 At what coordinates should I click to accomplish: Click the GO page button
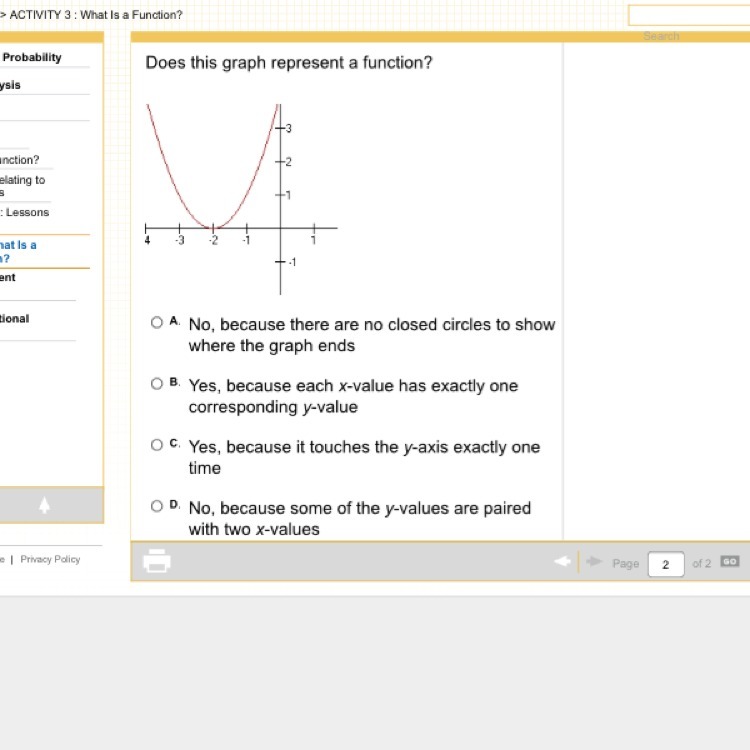coord(729,562)
